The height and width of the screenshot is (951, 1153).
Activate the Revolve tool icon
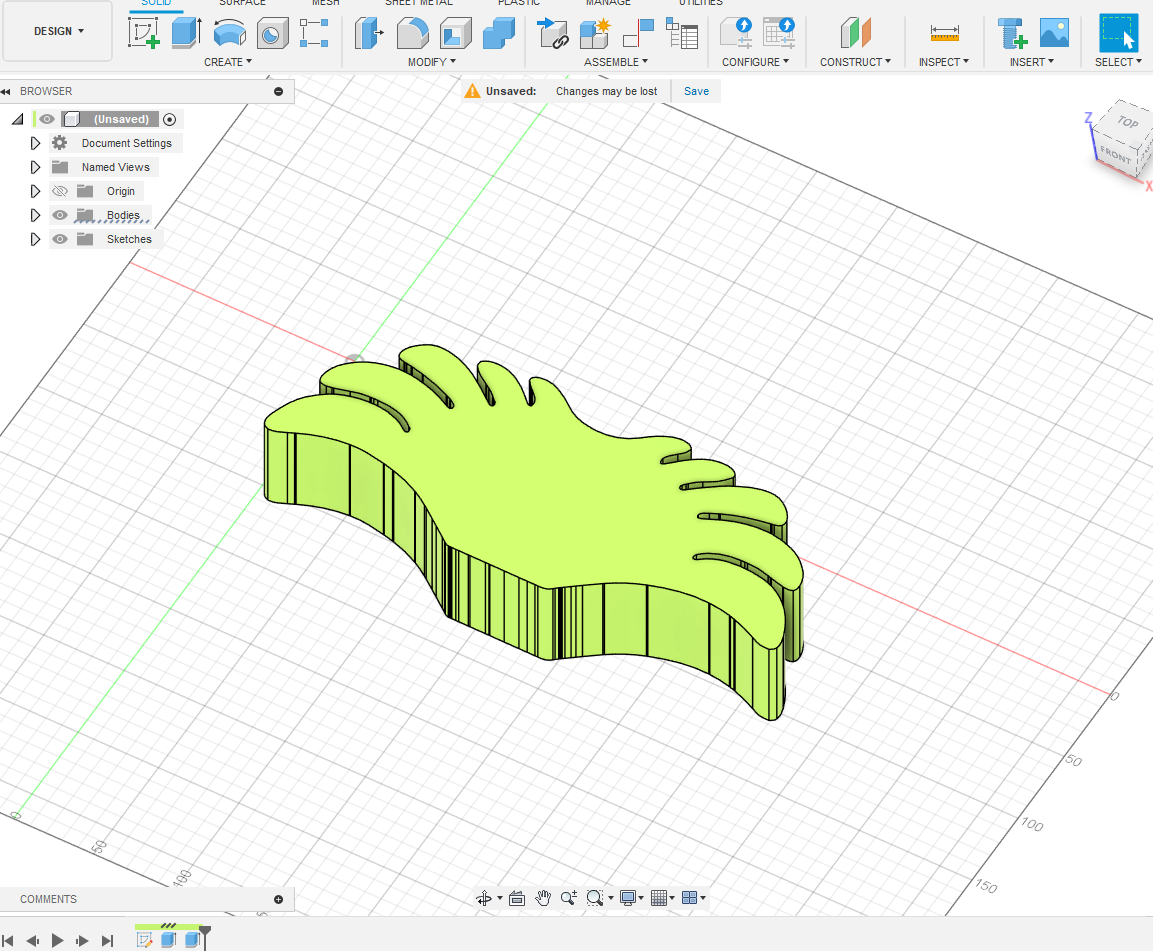coord(229,33)
